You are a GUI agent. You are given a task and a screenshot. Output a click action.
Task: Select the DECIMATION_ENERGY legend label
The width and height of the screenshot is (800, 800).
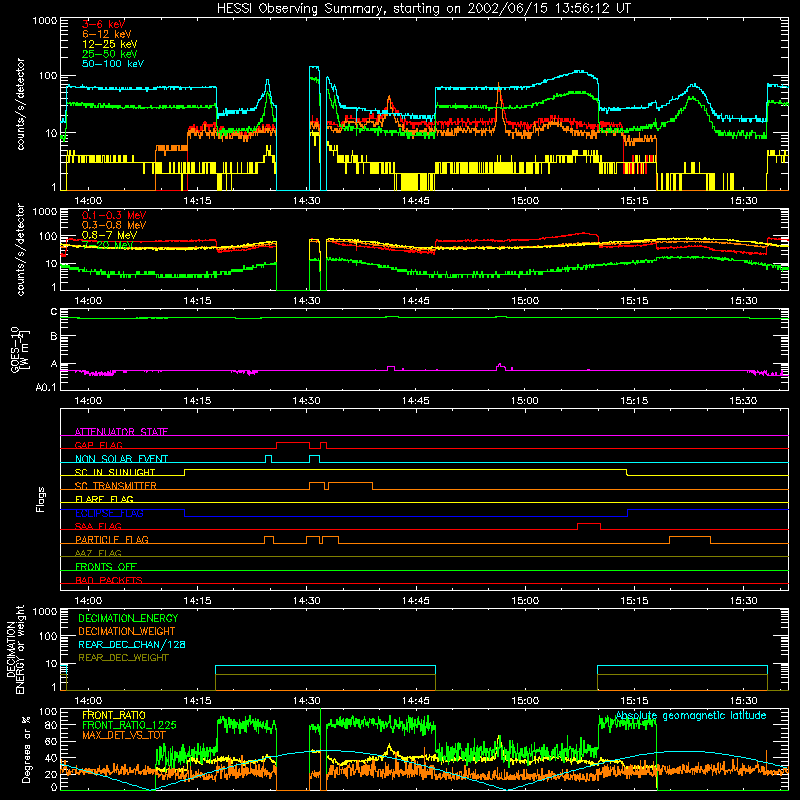pyautogui.click(x=128, y=618)
